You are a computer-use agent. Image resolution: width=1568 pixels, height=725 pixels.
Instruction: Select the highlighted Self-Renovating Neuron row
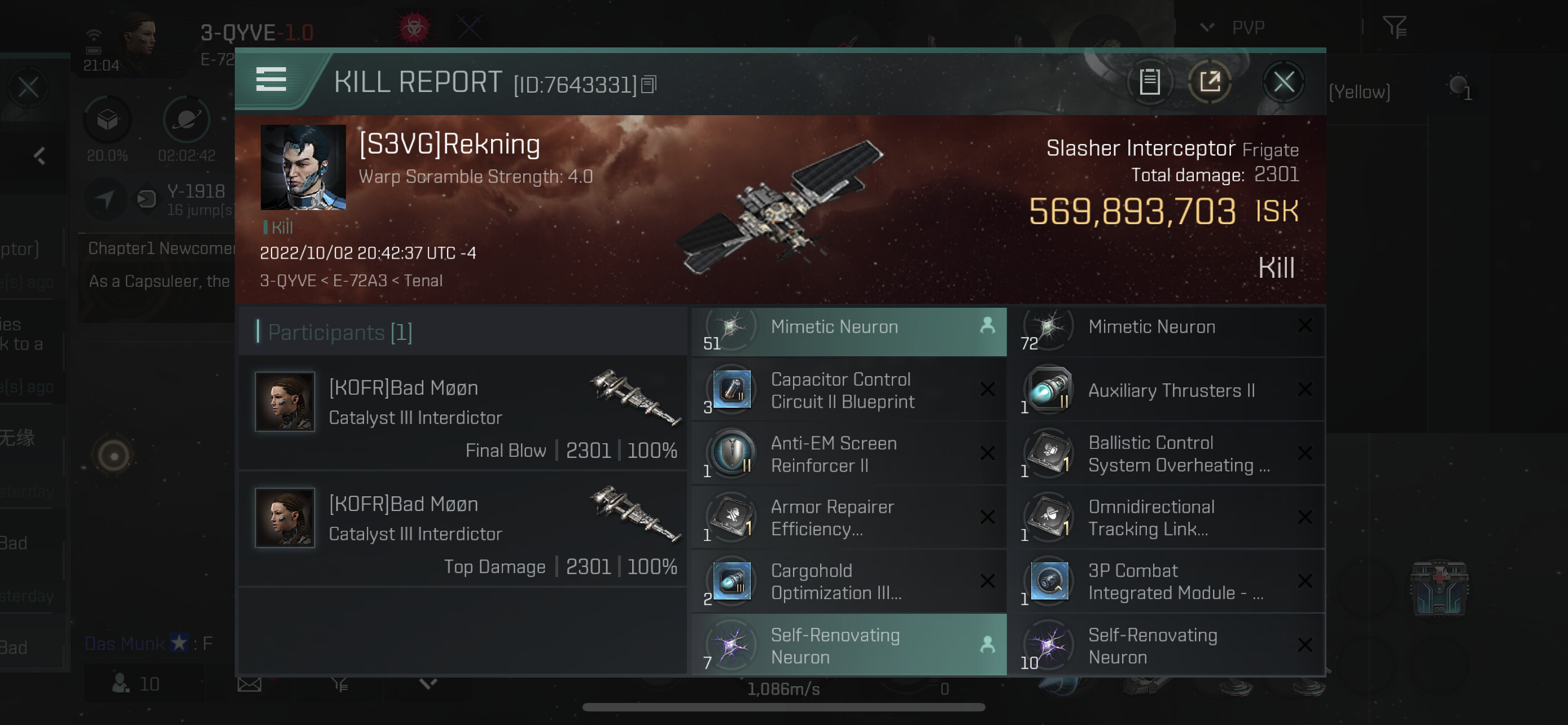point(848,645)
